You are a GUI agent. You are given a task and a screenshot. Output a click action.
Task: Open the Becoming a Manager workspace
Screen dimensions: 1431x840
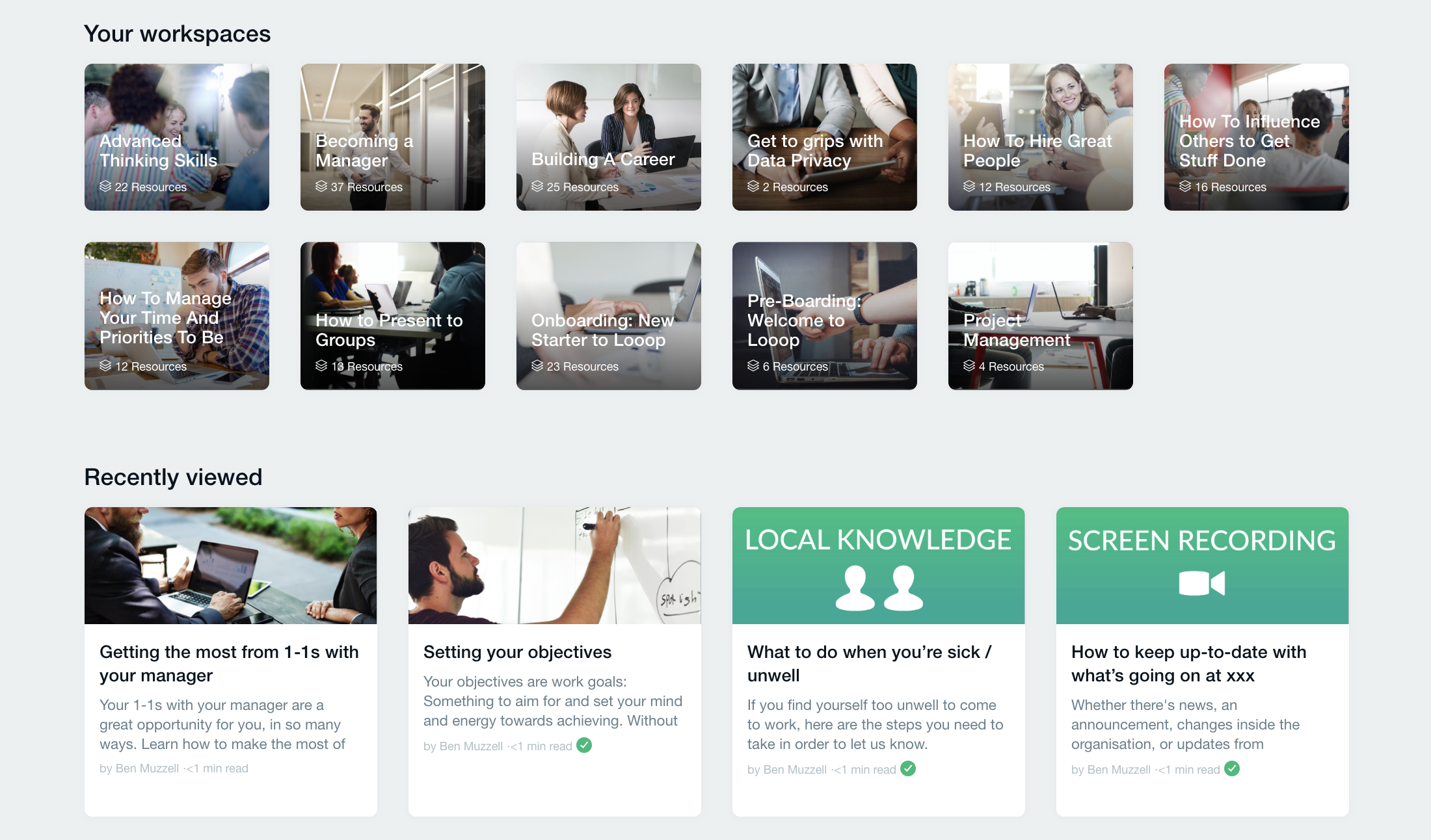tap(393, 137)
